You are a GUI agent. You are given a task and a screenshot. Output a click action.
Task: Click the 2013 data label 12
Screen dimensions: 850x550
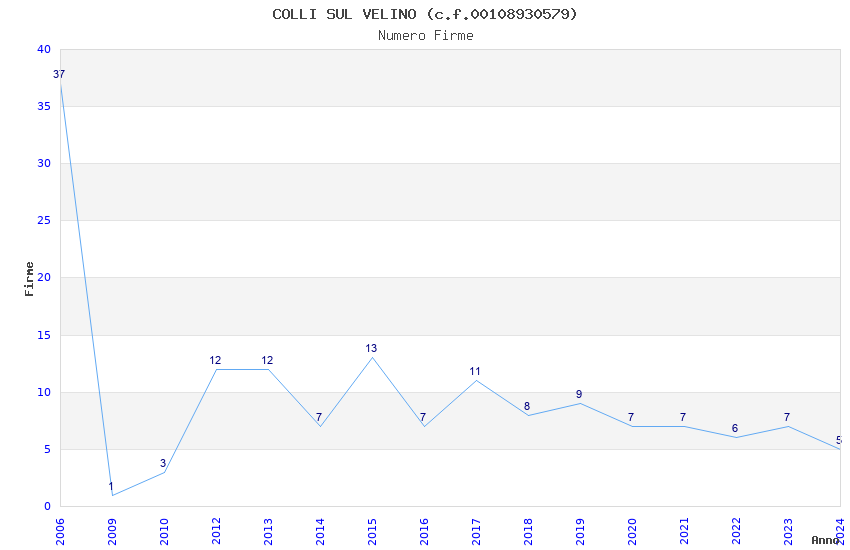(x=267, y=360)
